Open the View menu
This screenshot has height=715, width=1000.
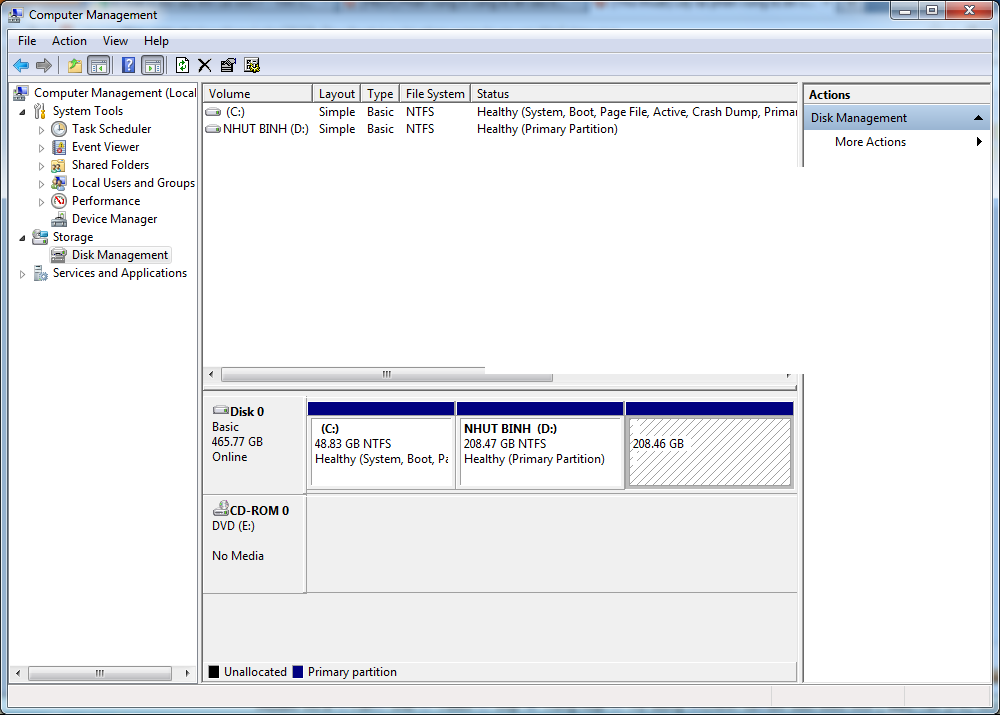pos(115,41)
